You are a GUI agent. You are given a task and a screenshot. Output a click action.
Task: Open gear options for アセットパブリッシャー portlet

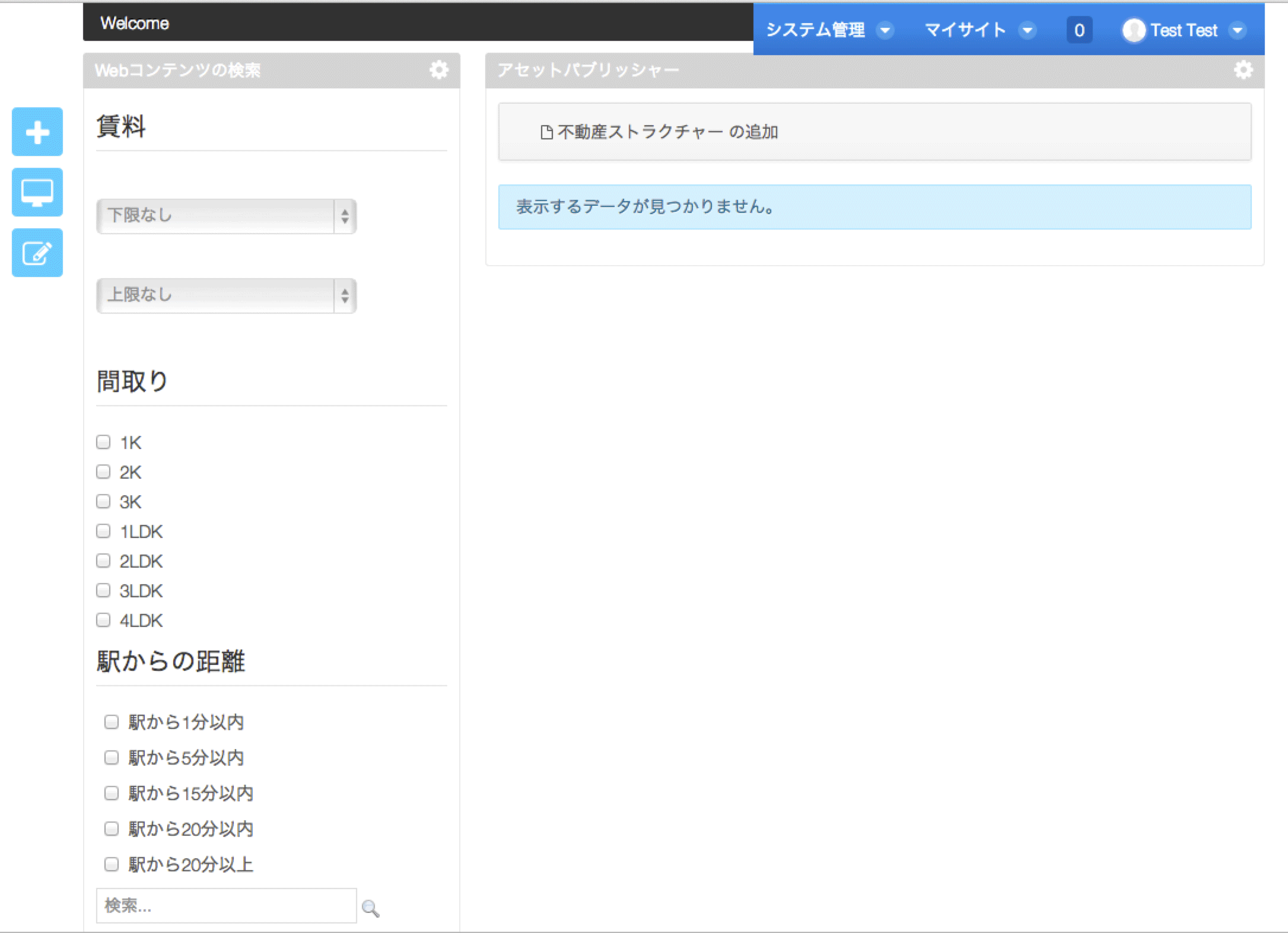point(1244,70)
